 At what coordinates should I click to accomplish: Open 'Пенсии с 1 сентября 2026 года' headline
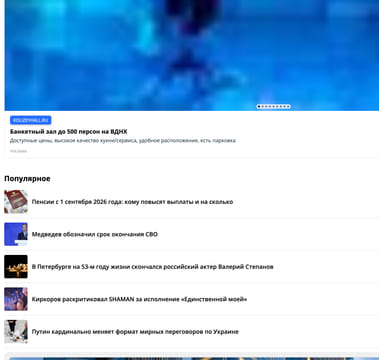click(x=132, y=202)
